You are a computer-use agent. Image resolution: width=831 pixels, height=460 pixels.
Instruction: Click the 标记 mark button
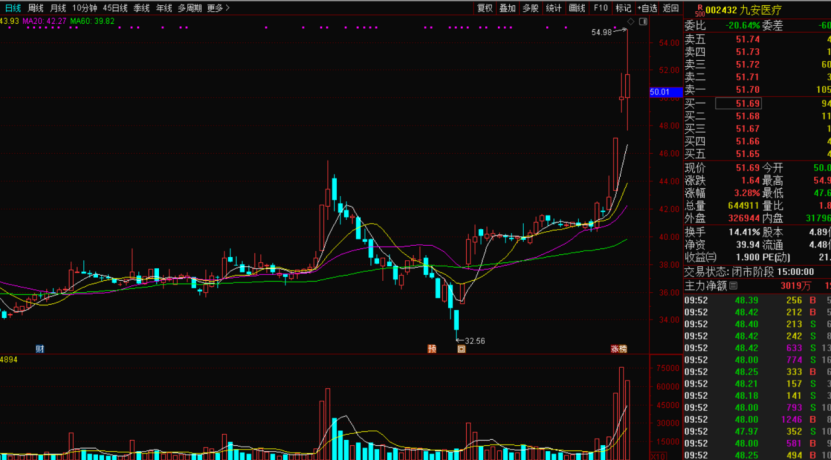click(623, 8)
